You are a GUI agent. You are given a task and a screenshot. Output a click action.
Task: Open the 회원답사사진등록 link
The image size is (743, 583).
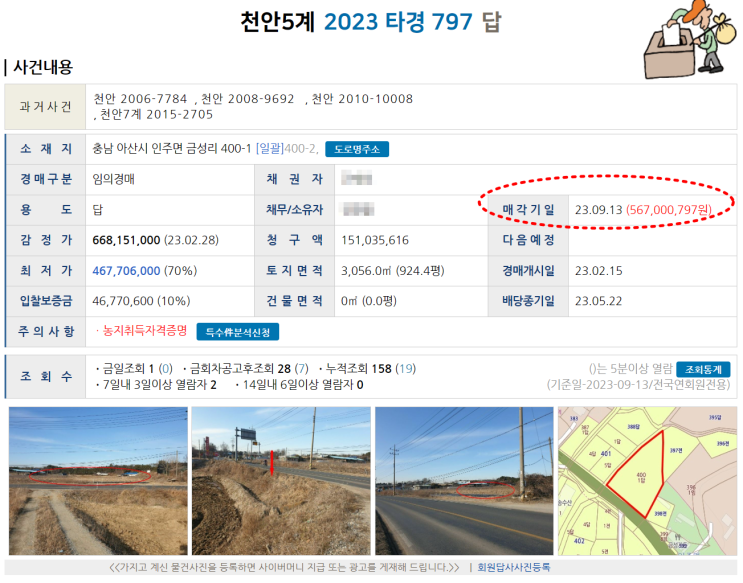point(514,567)
